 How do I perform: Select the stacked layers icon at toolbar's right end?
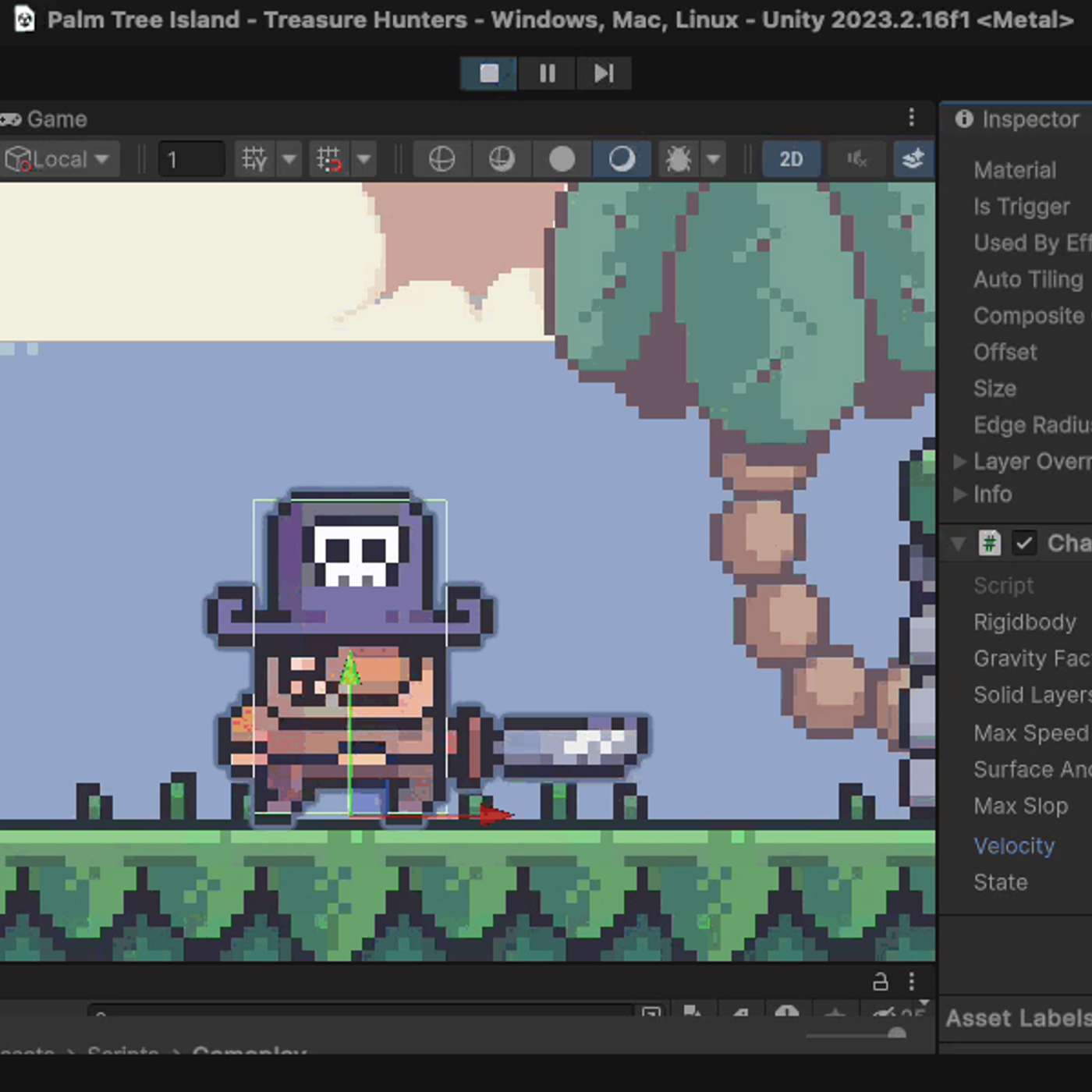coord(913,159)
